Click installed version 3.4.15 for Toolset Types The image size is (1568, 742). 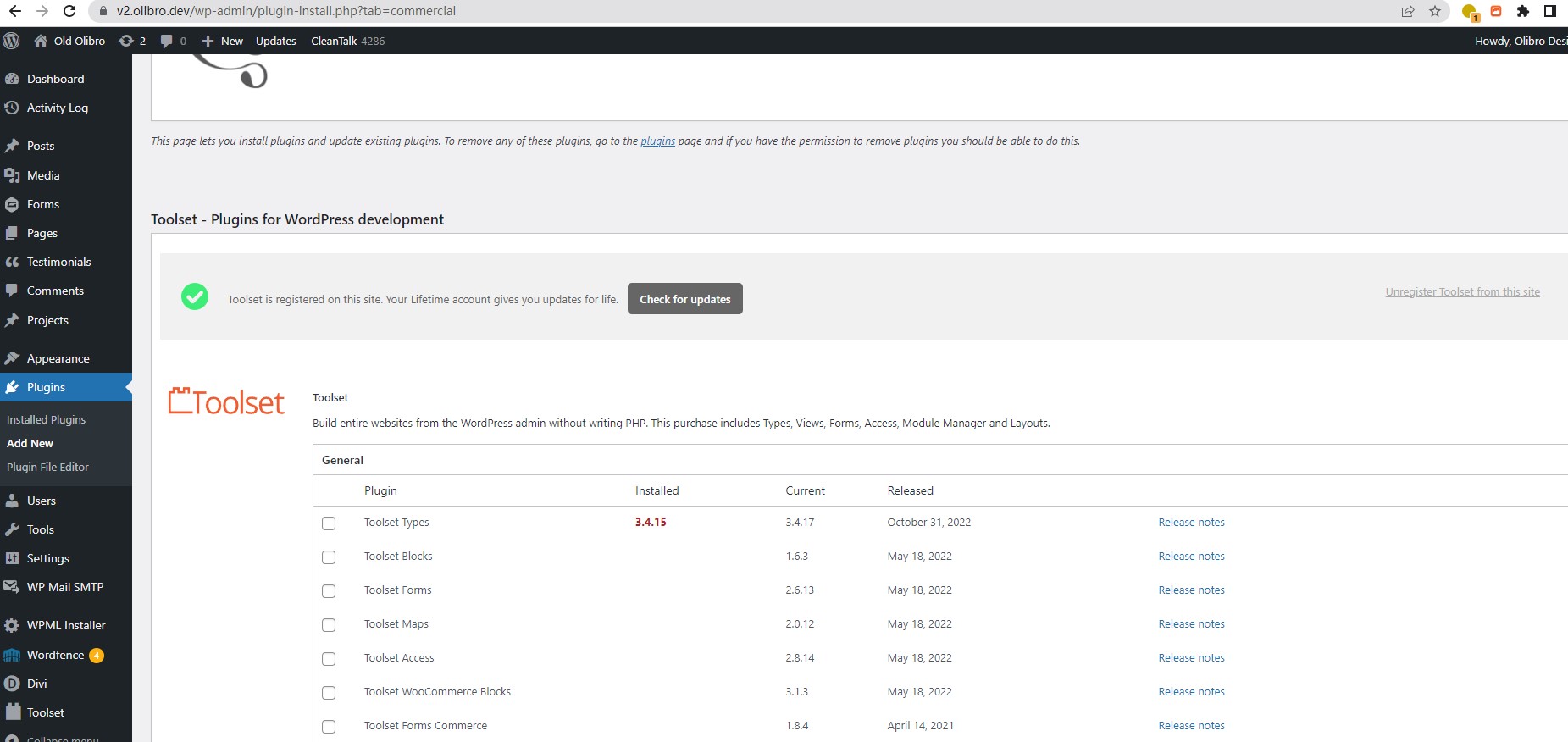point(651,523)
